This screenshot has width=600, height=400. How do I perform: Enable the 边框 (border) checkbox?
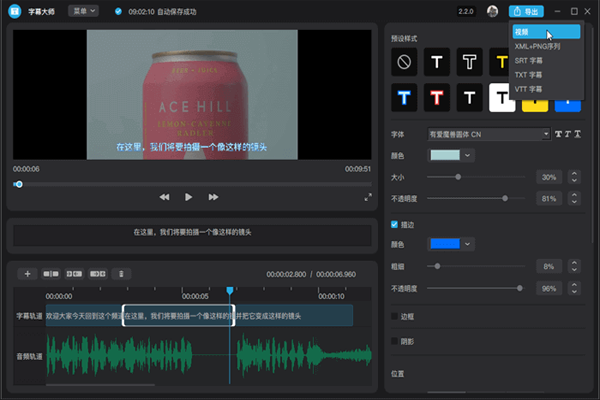(395, 316)
